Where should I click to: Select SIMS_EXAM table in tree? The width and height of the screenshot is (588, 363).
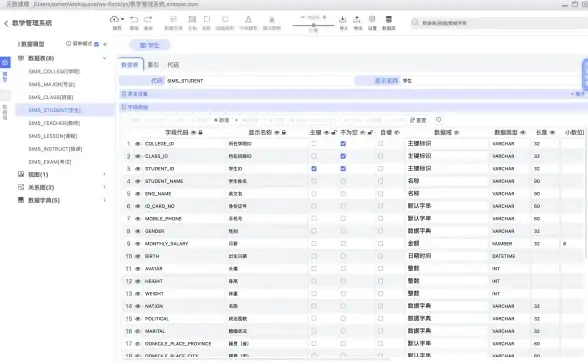(x=50, y=162)
